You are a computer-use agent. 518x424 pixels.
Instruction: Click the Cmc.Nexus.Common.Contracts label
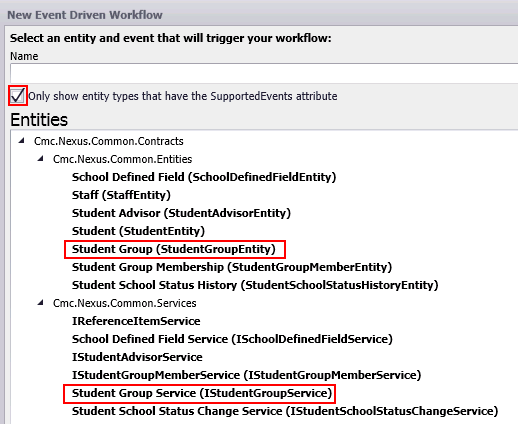tap(109, 141)
